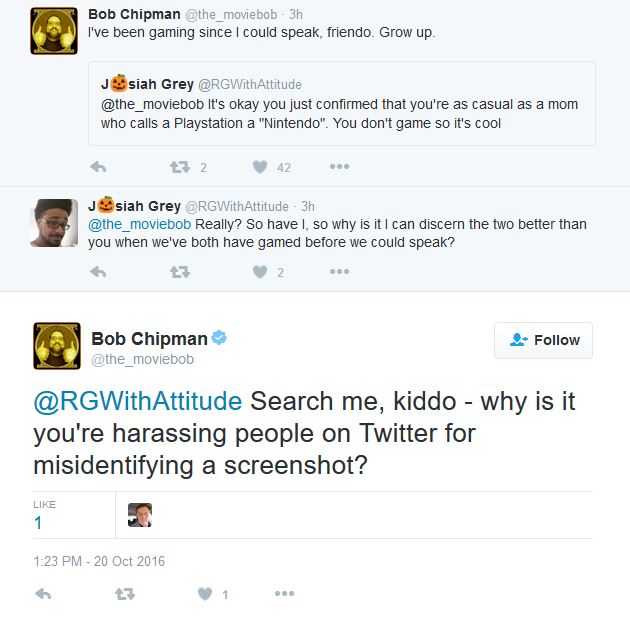Like the main expanded tweet

tap(205, 594)
